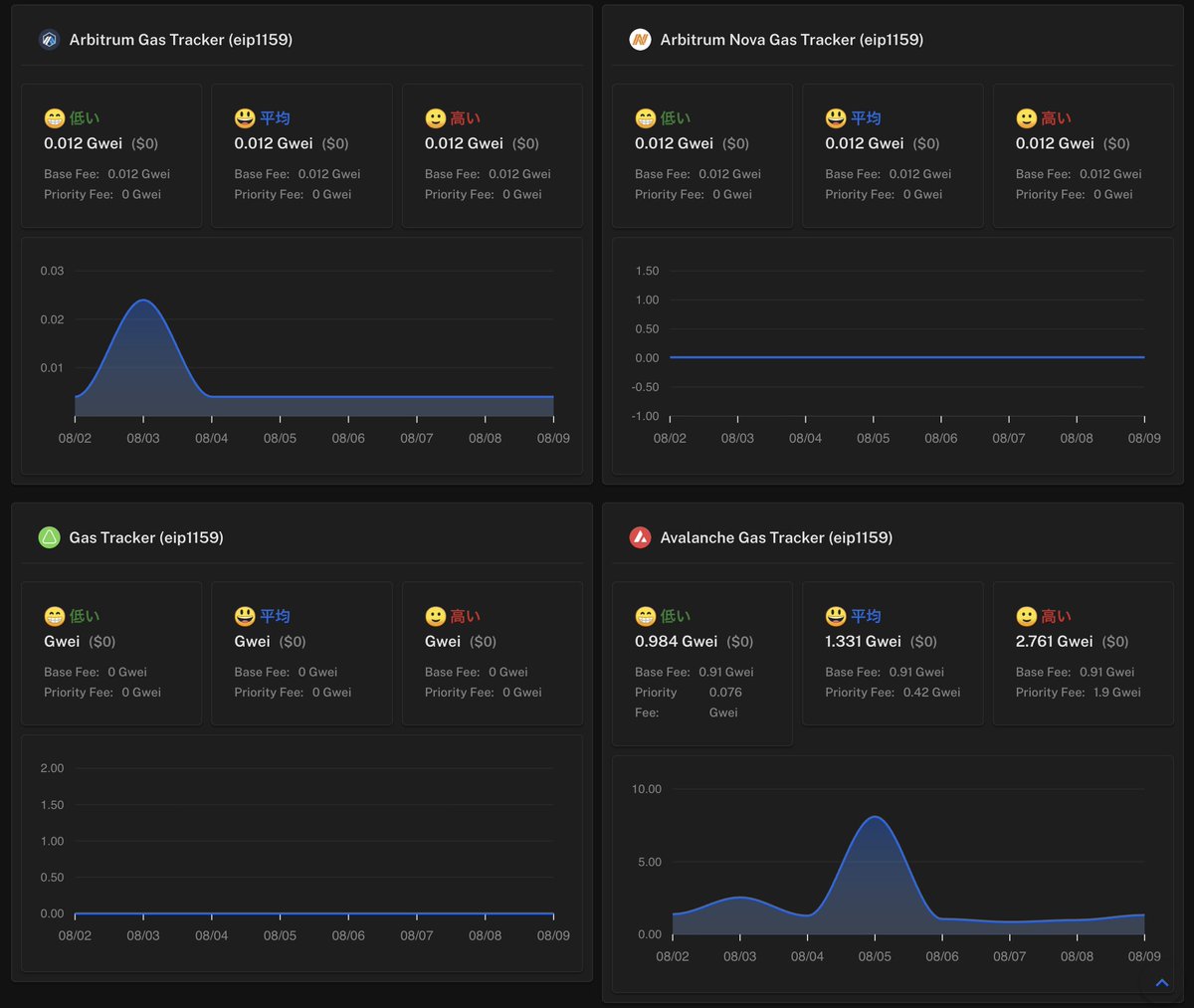Click the high emoji in Arbitrum Nova card
This screenshot has height=1008, width=1194.
click(1027, 118)
